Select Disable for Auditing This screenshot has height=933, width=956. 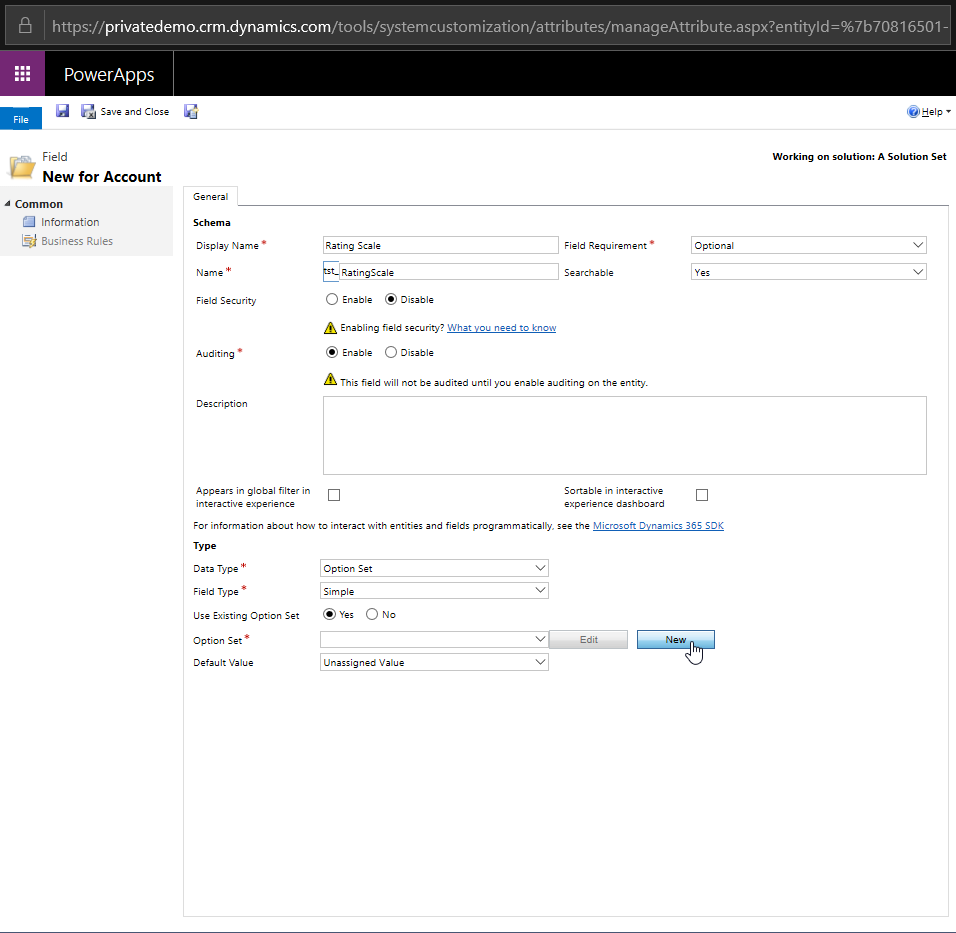pyautogui.click(x=391, y=352)
